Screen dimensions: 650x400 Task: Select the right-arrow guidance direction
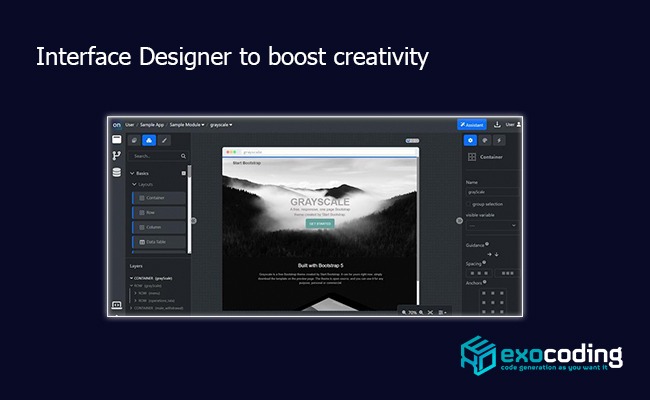(x=490, y=254)
